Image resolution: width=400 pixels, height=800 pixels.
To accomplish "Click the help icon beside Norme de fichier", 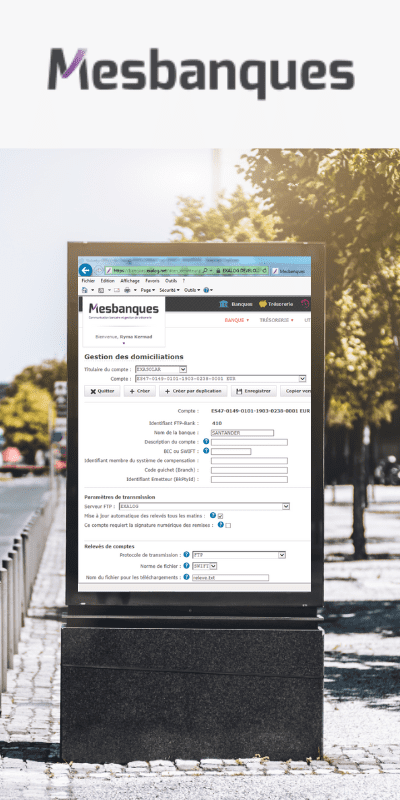I will click(186, 565).
